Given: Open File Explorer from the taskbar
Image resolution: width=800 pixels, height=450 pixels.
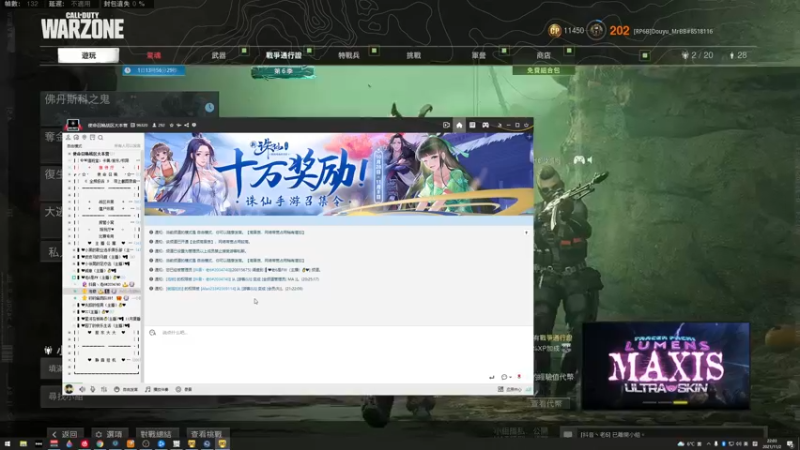Looking at the screenshot, I should [23, 444].
